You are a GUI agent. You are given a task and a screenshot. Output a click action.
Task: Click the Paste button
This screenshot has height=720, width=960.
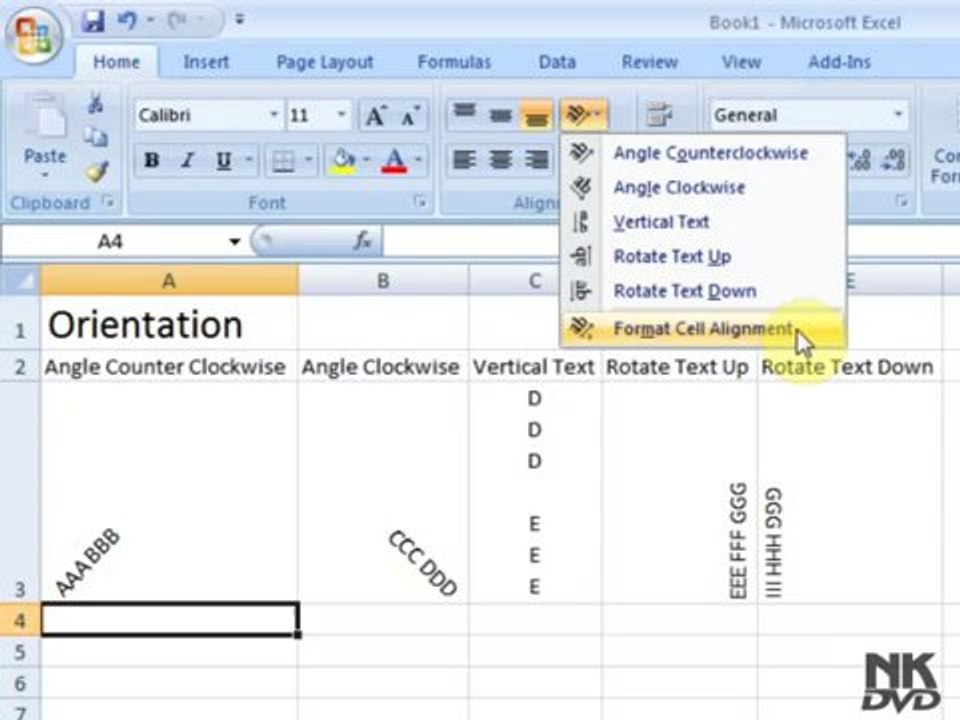pos(45,127)
